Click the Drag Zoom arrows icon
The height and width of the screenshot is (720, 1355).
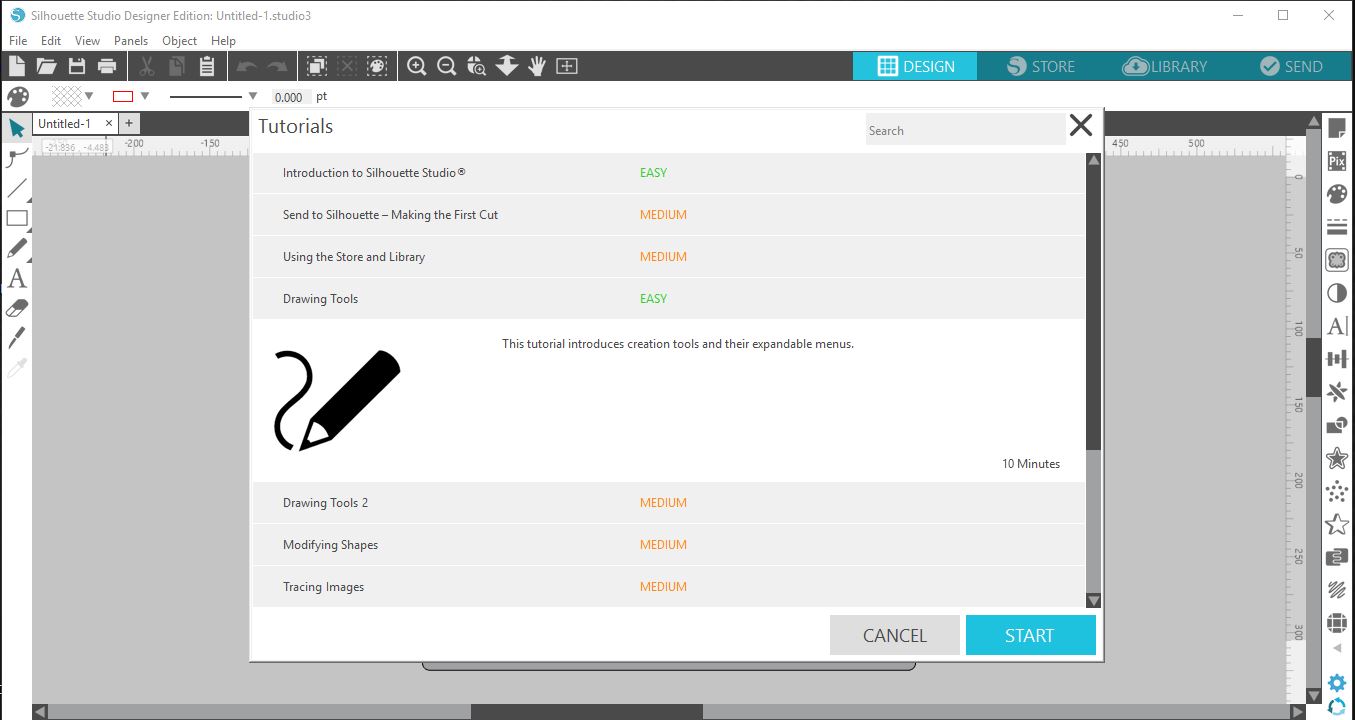(507, 66)
